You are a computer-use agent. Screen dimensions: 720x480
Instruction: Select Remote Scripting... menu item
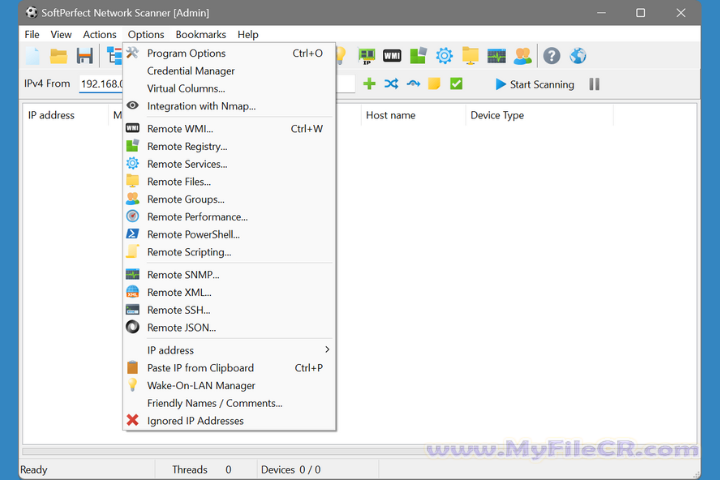click(229, 252)
